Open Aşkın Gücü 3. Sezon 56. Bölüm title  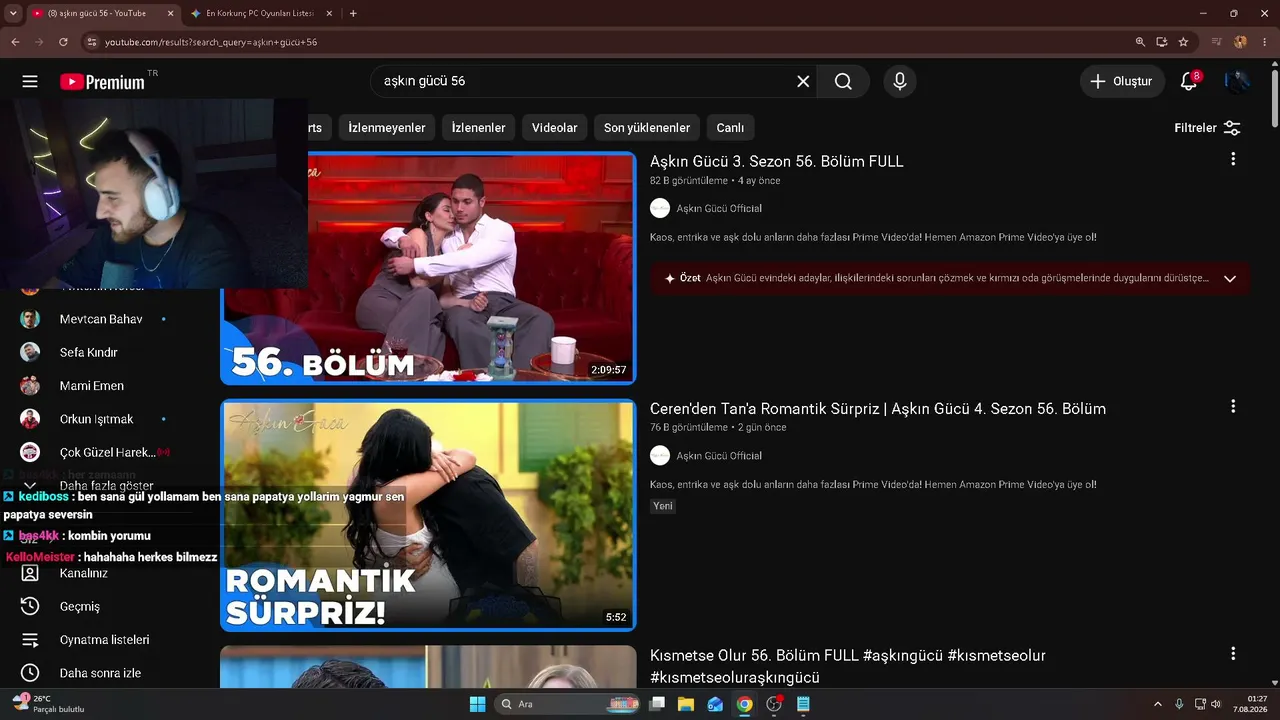(x=777, y=161)
